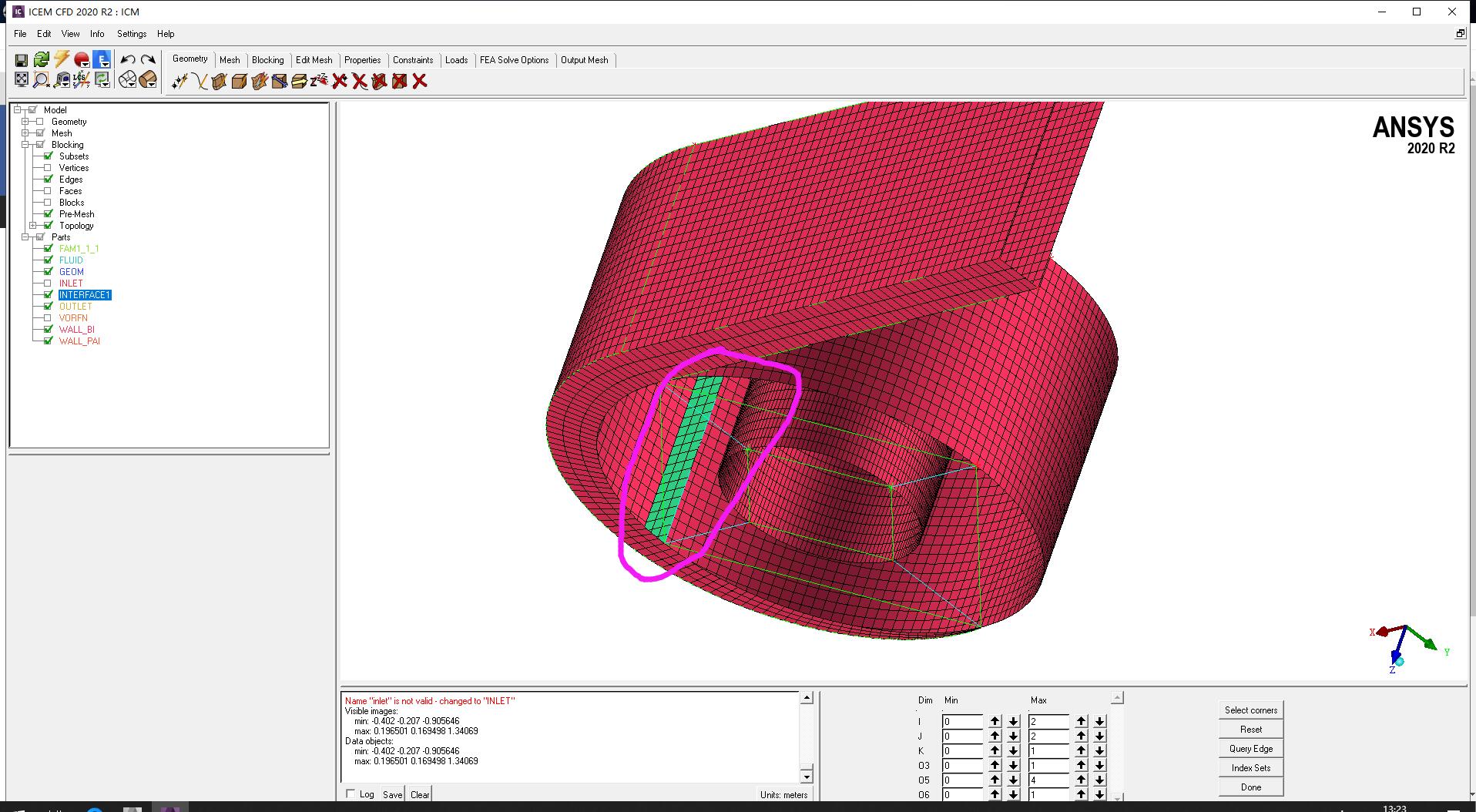Open the Create/Modify Curve tool

(200, 82)
